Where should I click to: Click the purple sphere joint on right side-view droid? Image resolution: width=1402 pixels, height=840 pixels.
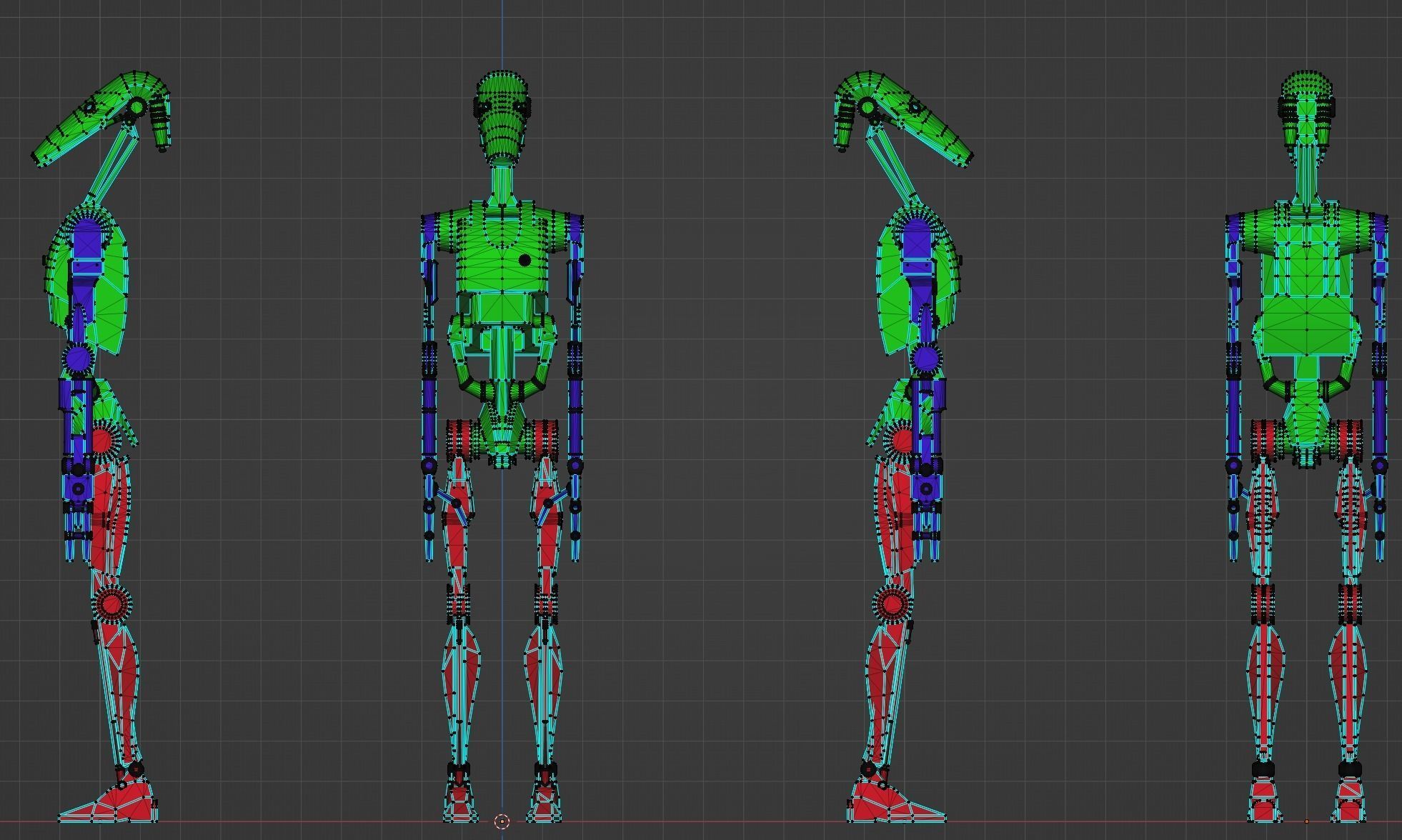[x=926, y=359]
